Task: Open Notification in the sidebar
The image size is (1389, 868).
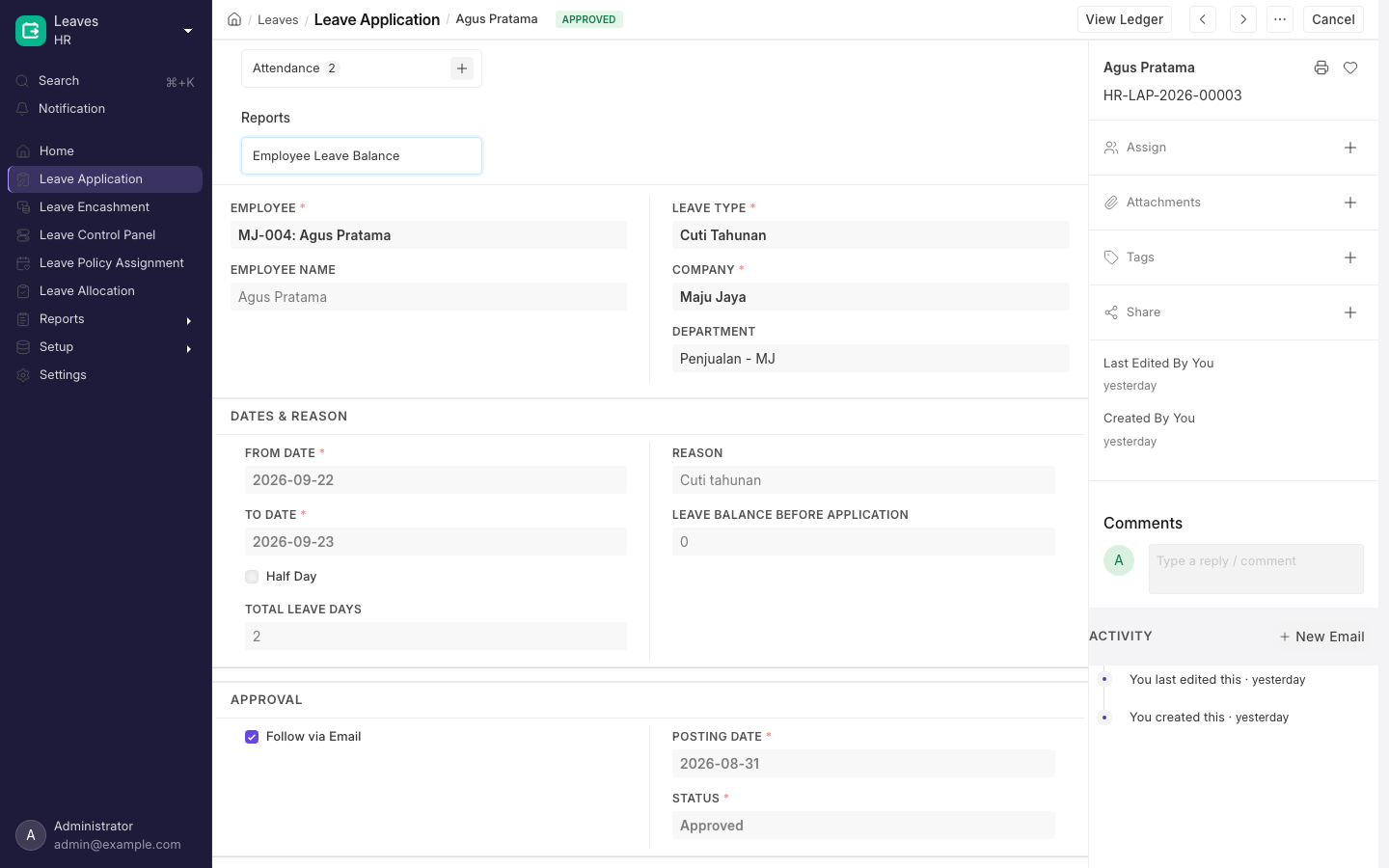Action: point(106,109)
